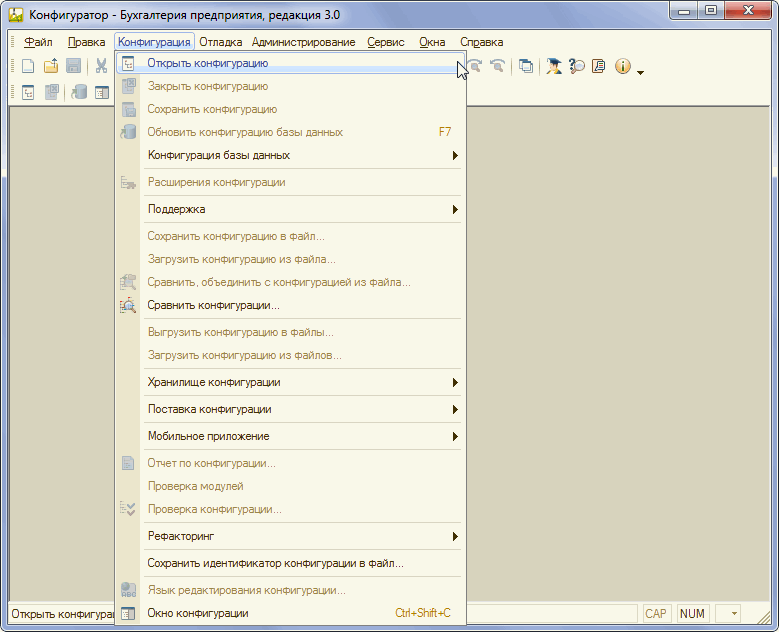Choose Проверка конфигурации... menu item
Viewport: 779px width, 632px height.
click(x=291, y=509)
